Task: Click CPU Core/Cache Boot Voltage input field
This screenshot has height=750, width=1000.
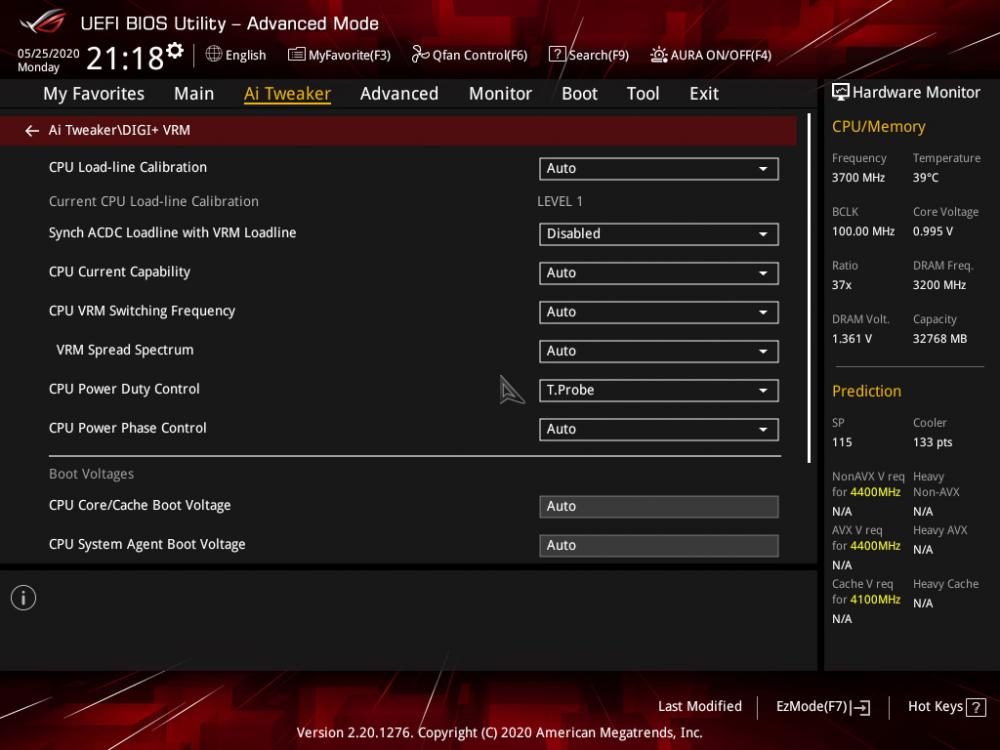Action: pyautogui.click(x=659, y=506)
